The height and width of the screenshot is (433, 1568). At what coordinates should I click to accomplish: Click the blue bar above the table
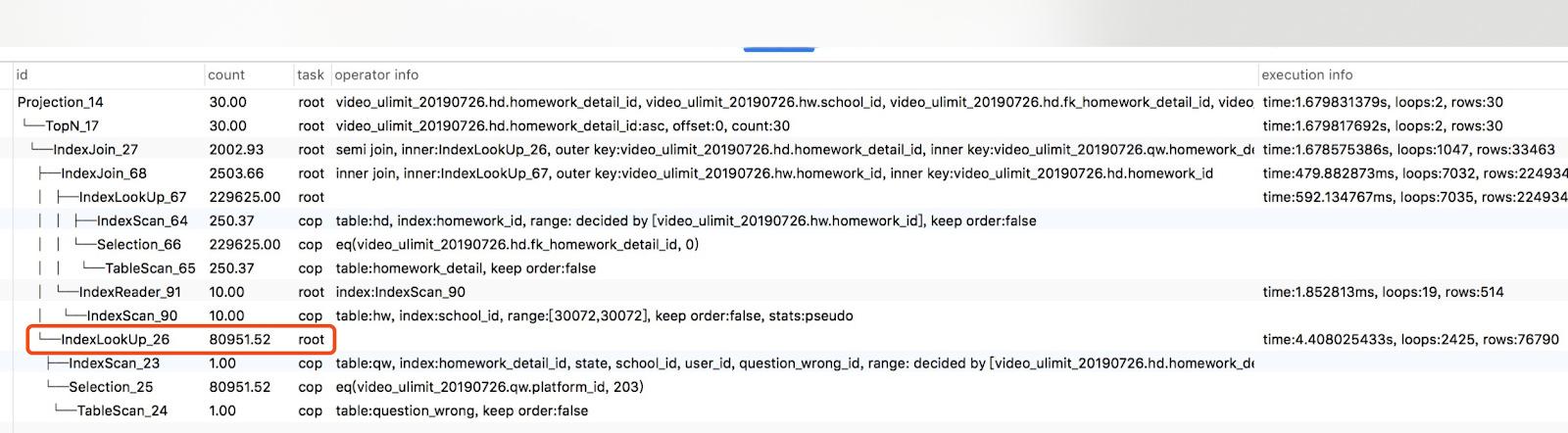click(778, 49)
